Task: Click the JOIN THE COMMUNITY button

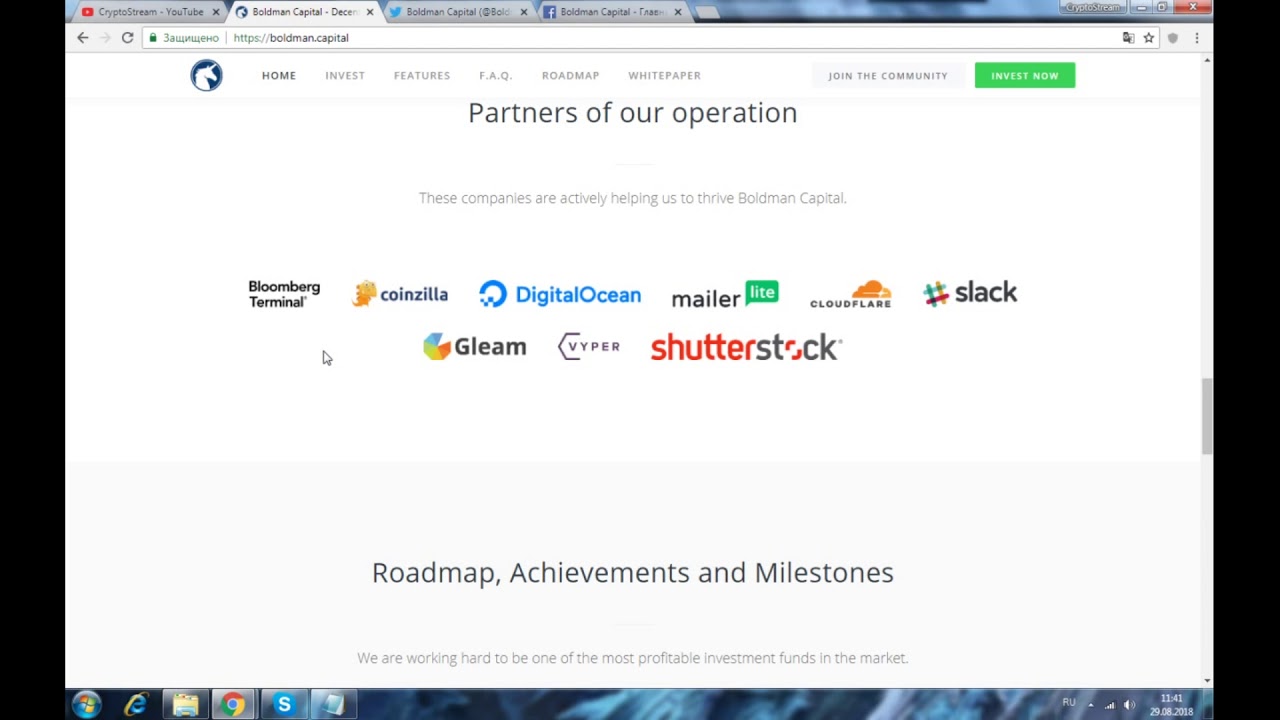Action: click(x=888, y=75)
